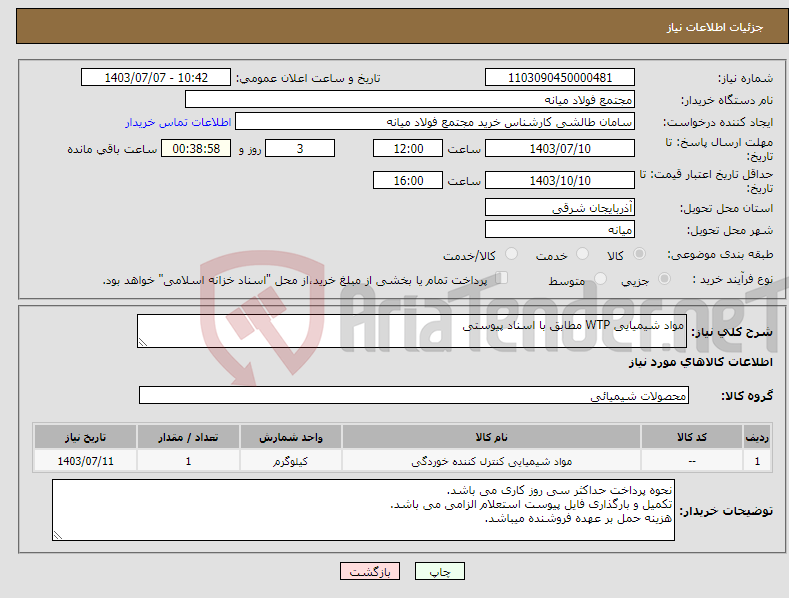789x598 pixels.
Task: Select the جزیی purchase type radio
Action: 664,278
